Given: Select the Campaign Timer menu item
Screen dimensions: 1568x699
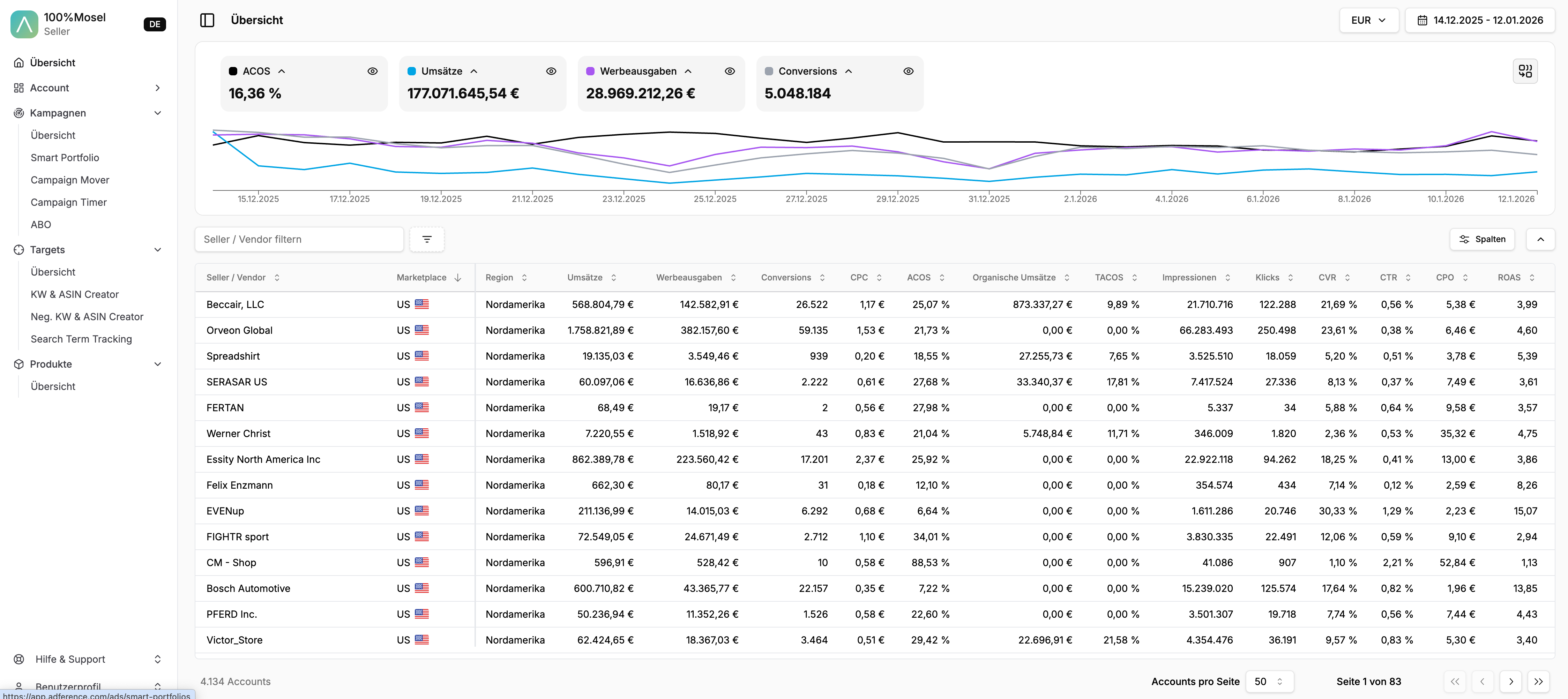Looking at the screenshot, I should click(68, 202).
